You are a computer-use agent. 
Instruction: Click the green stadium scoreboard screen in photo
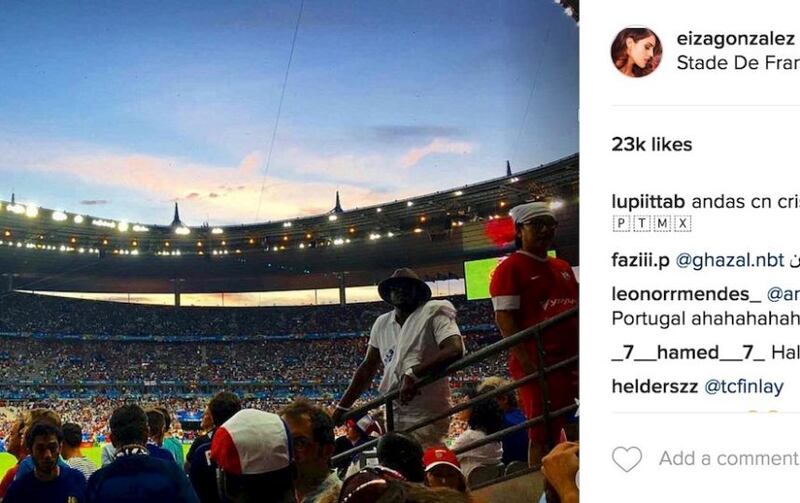pyautogui.click(x=479, y=278)
